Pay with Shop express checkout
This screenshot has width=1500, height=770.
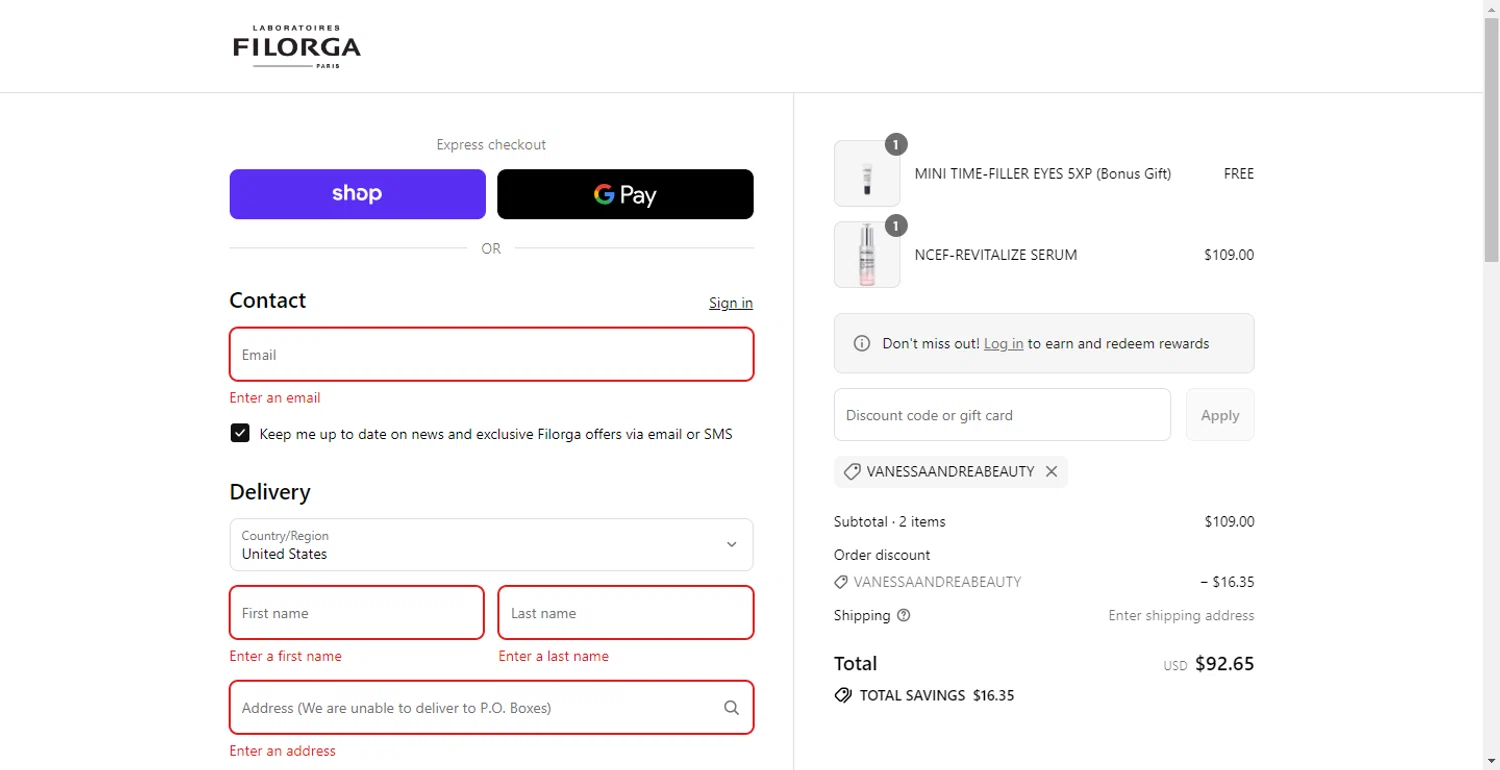pyautogui.click(x=357, y=194)
